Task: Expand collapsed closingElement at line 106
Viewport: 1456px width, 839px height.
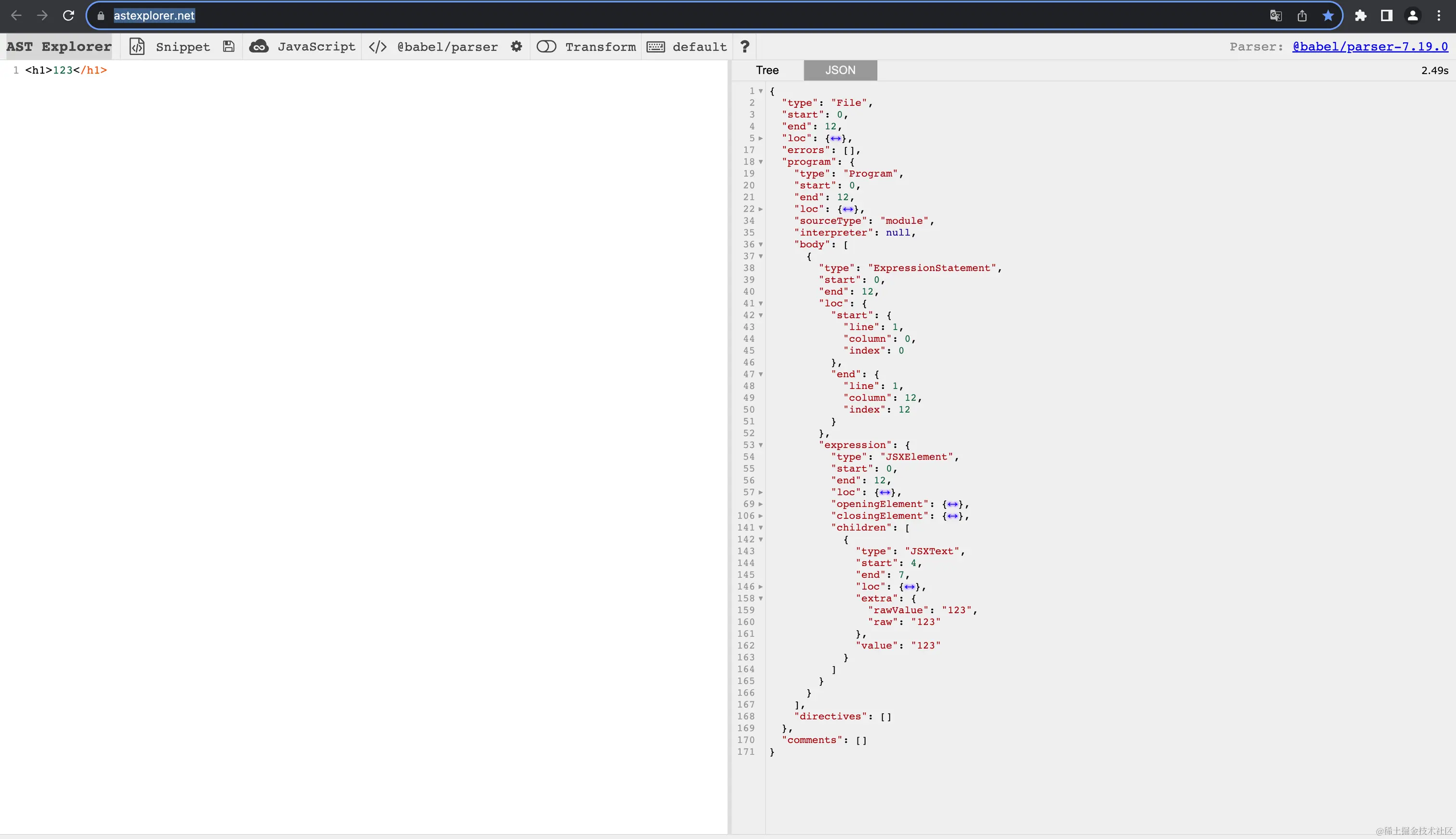Action: coord(760,516)
